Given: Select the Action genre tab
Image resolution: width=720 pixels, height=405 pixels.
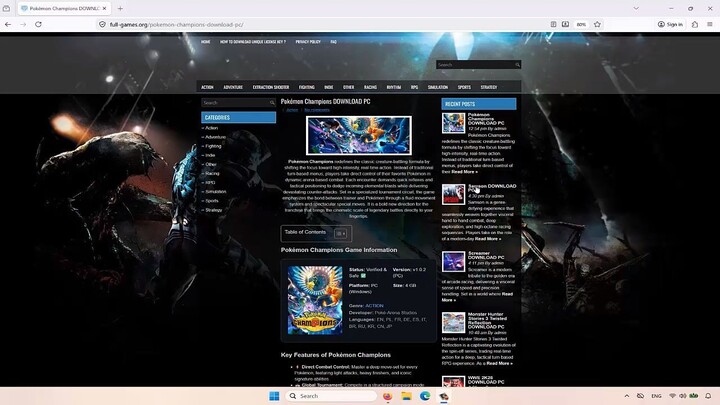Looking at the screenshot, I should (207, 87).
